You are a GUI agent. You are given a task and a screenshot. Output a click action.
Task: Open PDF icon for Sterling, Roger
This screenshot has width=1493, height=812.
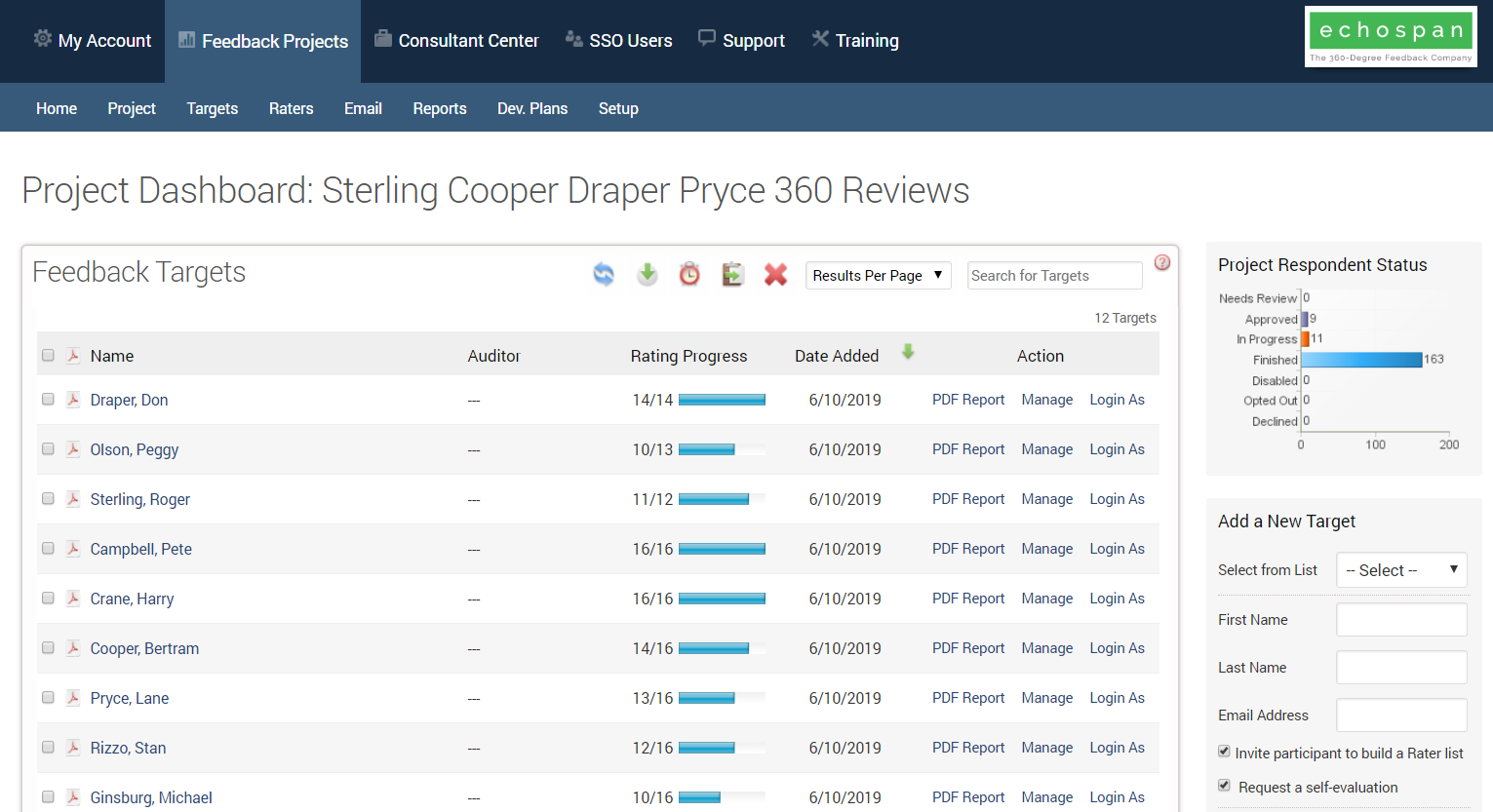pos(73,498)
